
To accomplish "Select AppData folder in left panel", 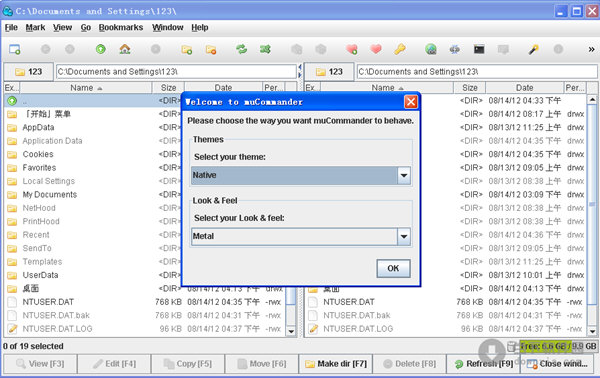I will pyautogui.click(x=92, y=127).
